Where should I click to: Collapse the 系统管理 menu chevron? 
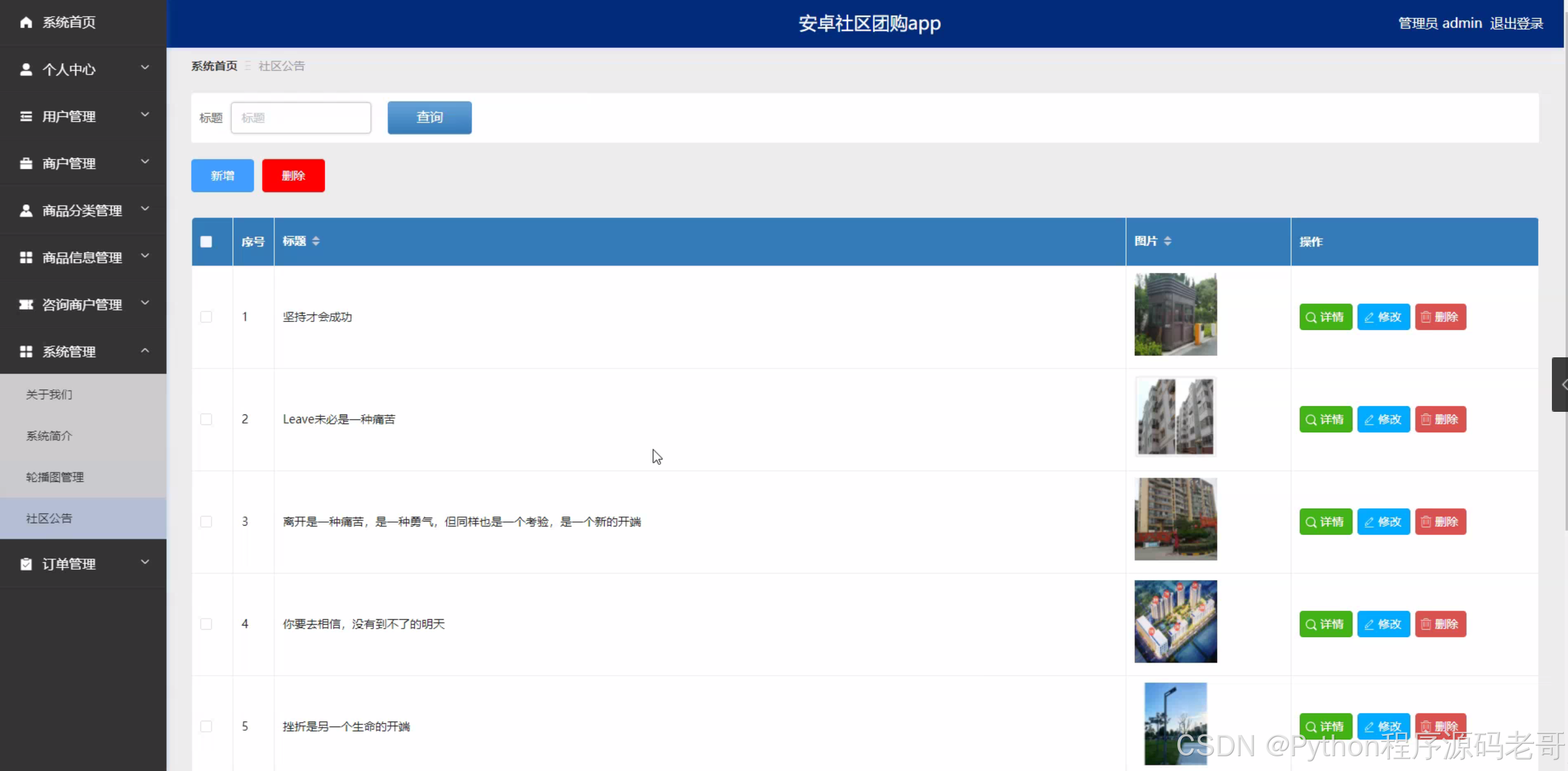coord(145,351)
